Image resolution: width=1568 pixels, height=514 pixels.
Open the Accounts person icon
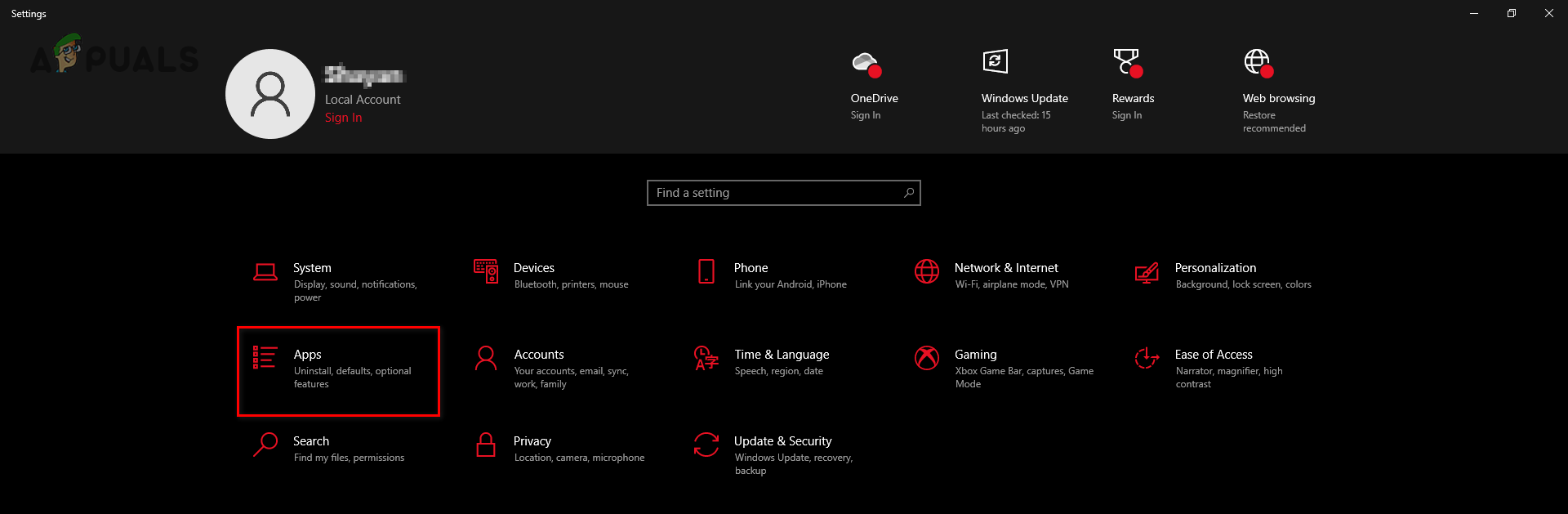pyautogui.click(x=486, y=358)
